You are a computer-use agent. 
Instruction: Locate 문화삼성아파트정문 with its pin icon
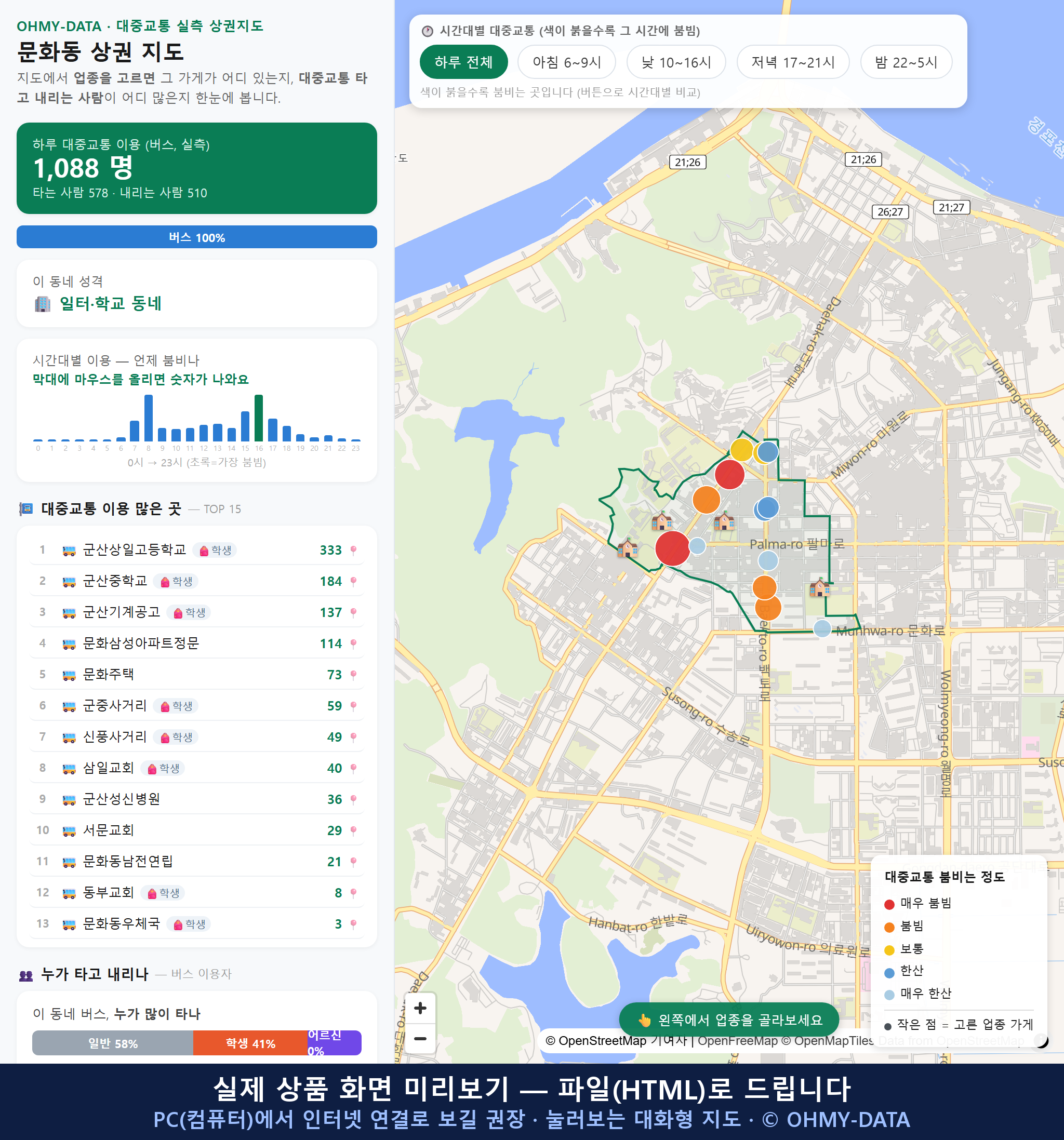(353, 643)
